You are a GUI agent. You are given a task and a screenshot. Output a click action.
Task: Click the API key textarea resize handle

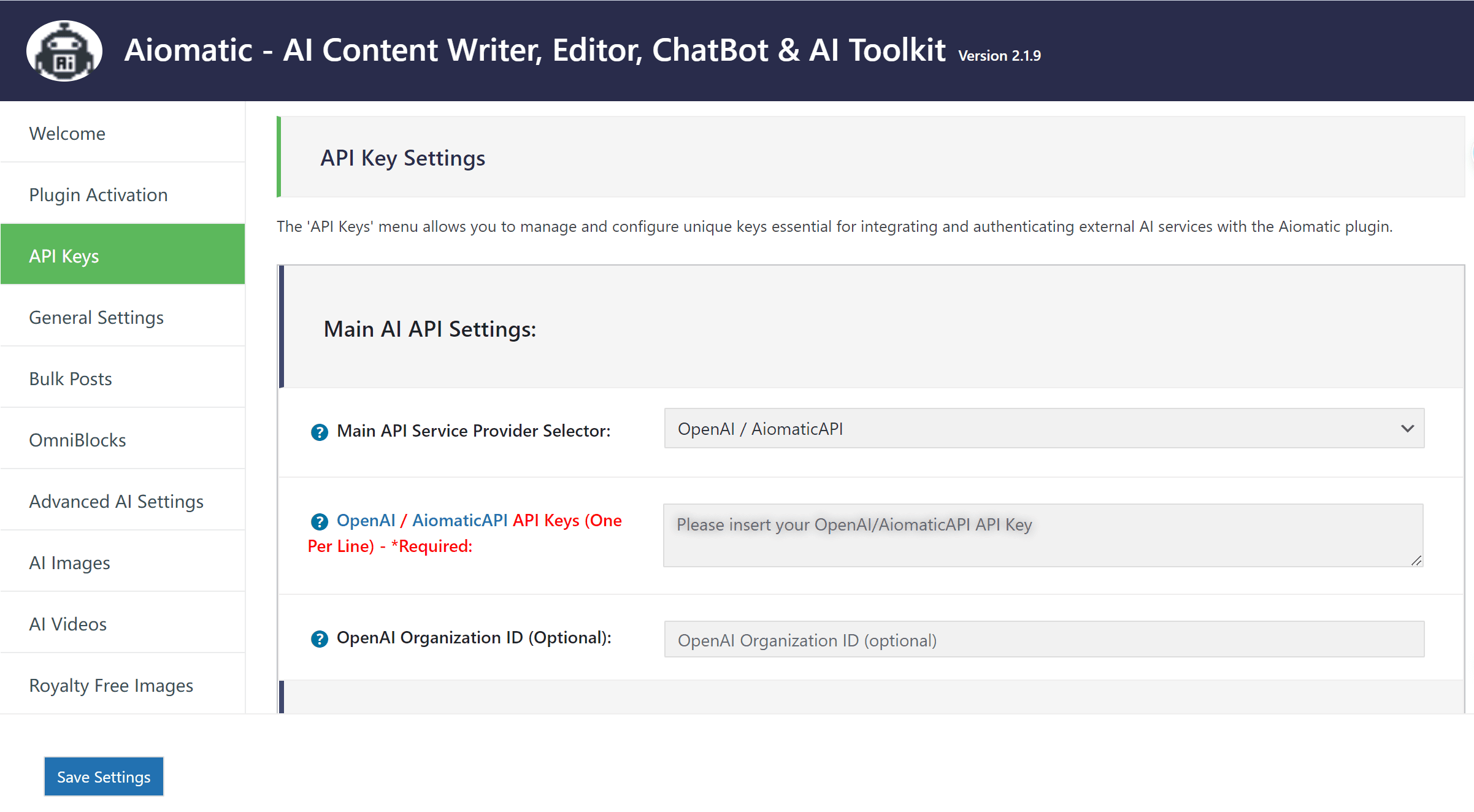pyautogui.click(x=1416, y=561)
